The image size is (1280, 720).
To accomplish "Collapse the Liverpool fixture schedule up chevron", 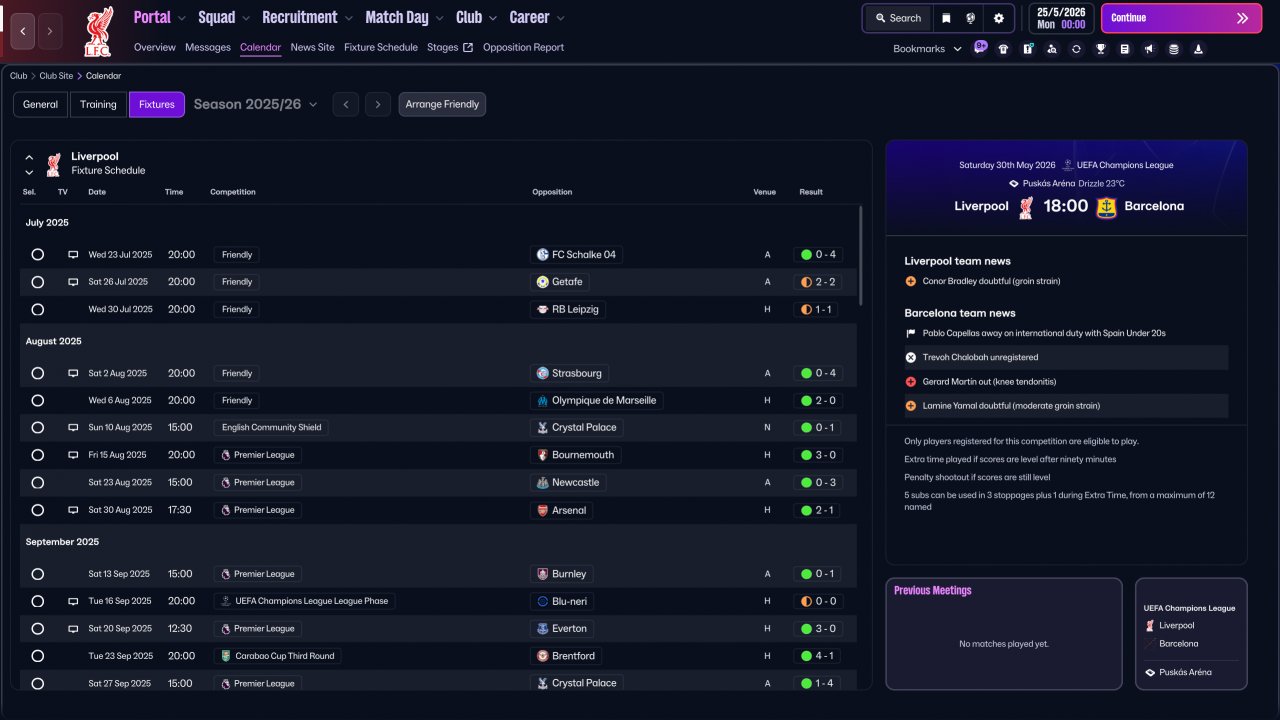I will point(29,158).
